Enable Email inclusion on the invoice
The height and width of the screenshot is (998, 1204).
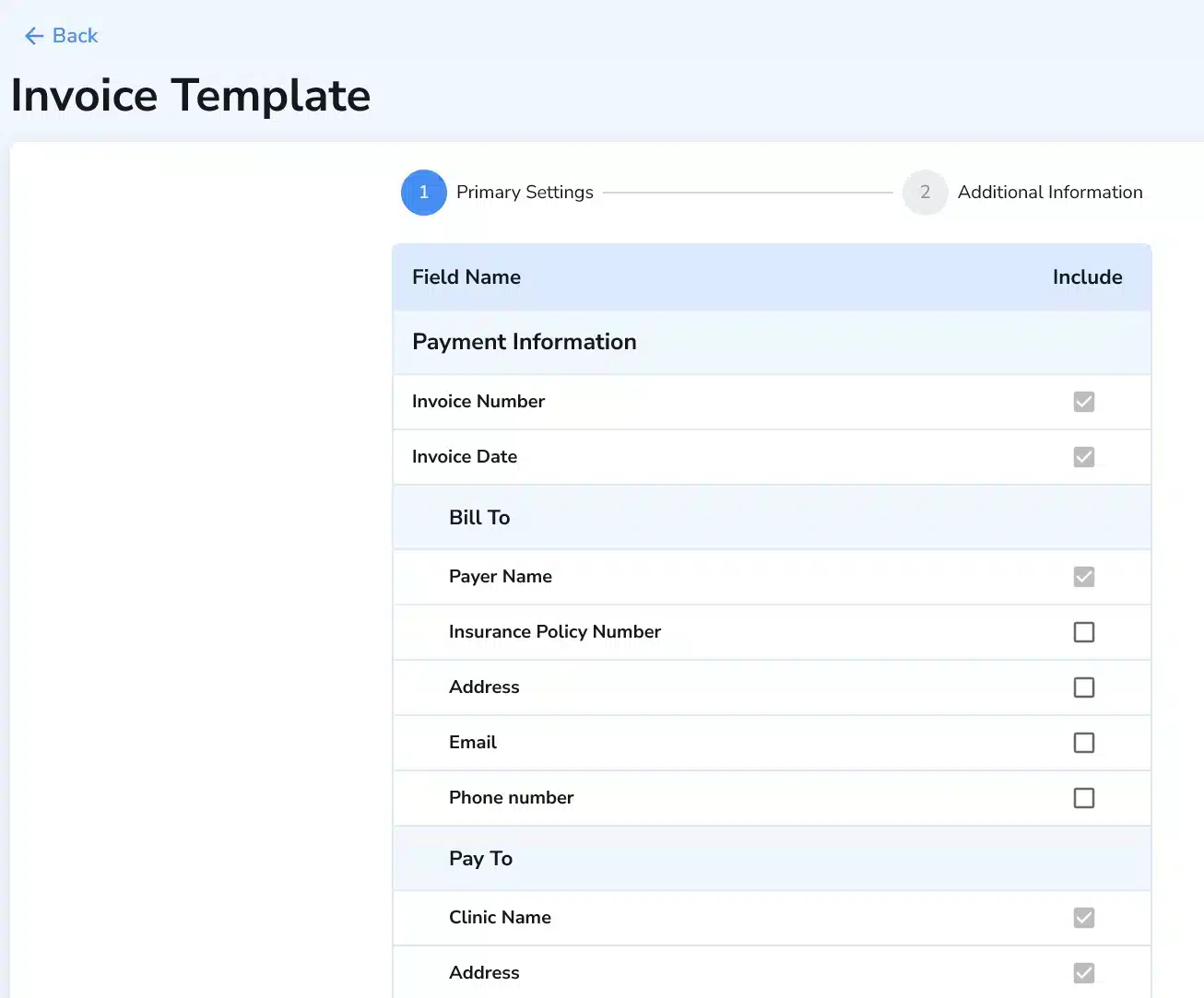tap(1084, 743)
